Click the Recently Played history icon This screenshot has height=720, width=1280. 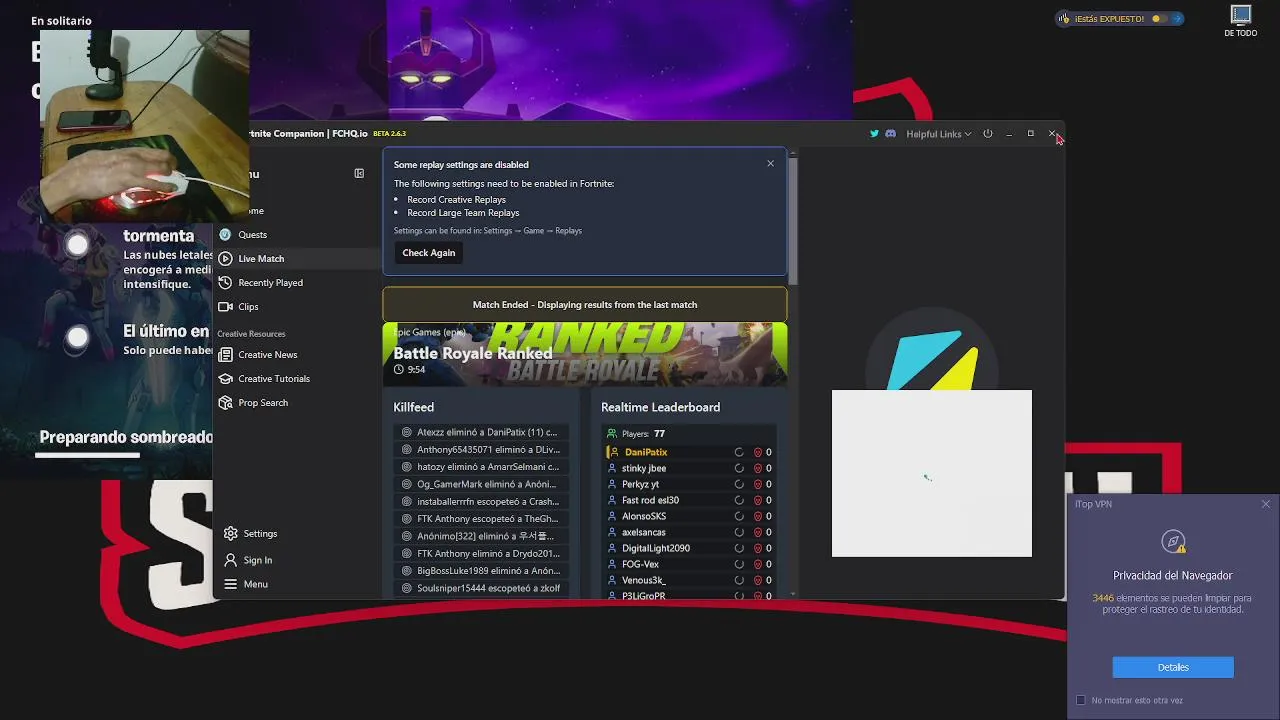[x=225, y=283]
